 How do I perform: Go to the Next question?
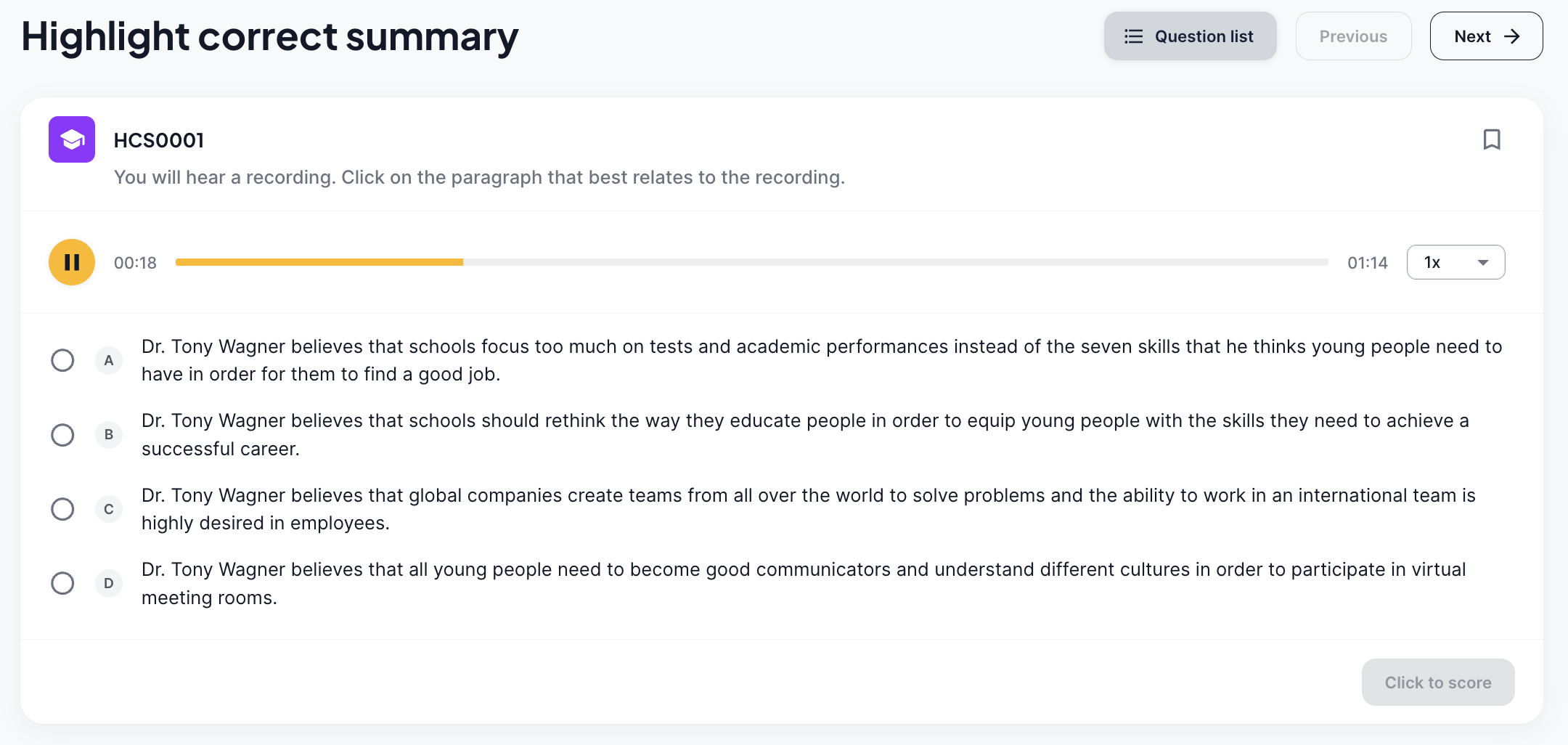(x=1486, y=36)
